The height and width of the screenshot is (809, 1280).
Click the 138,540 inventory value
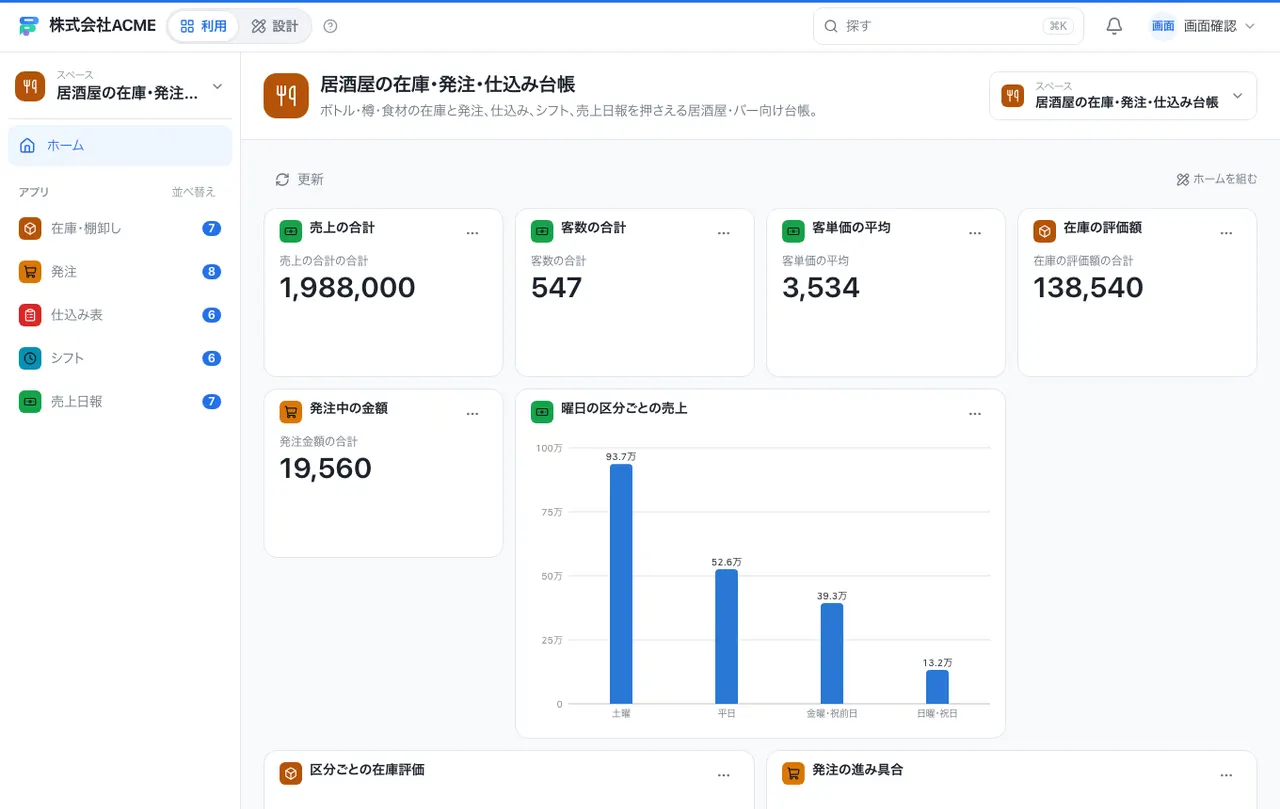[x=1088, y=288]
